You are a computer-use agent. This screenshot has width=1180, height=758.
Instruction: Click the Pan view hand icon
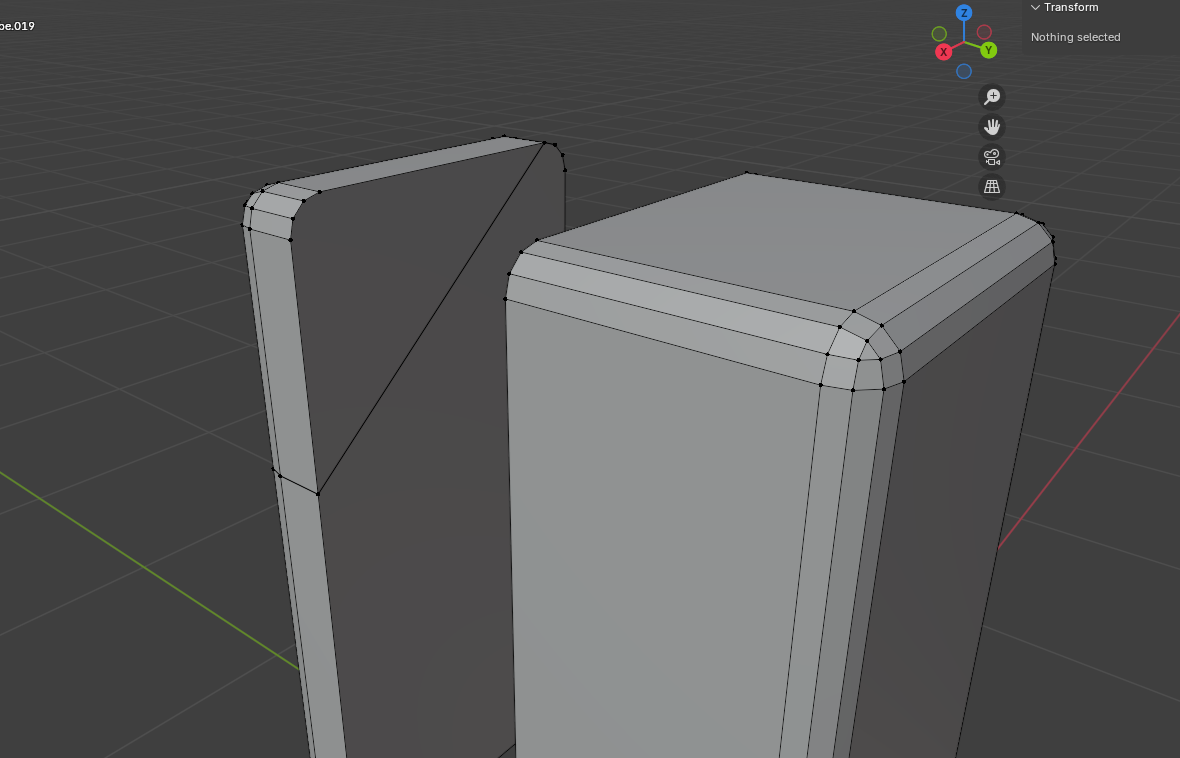992,126
